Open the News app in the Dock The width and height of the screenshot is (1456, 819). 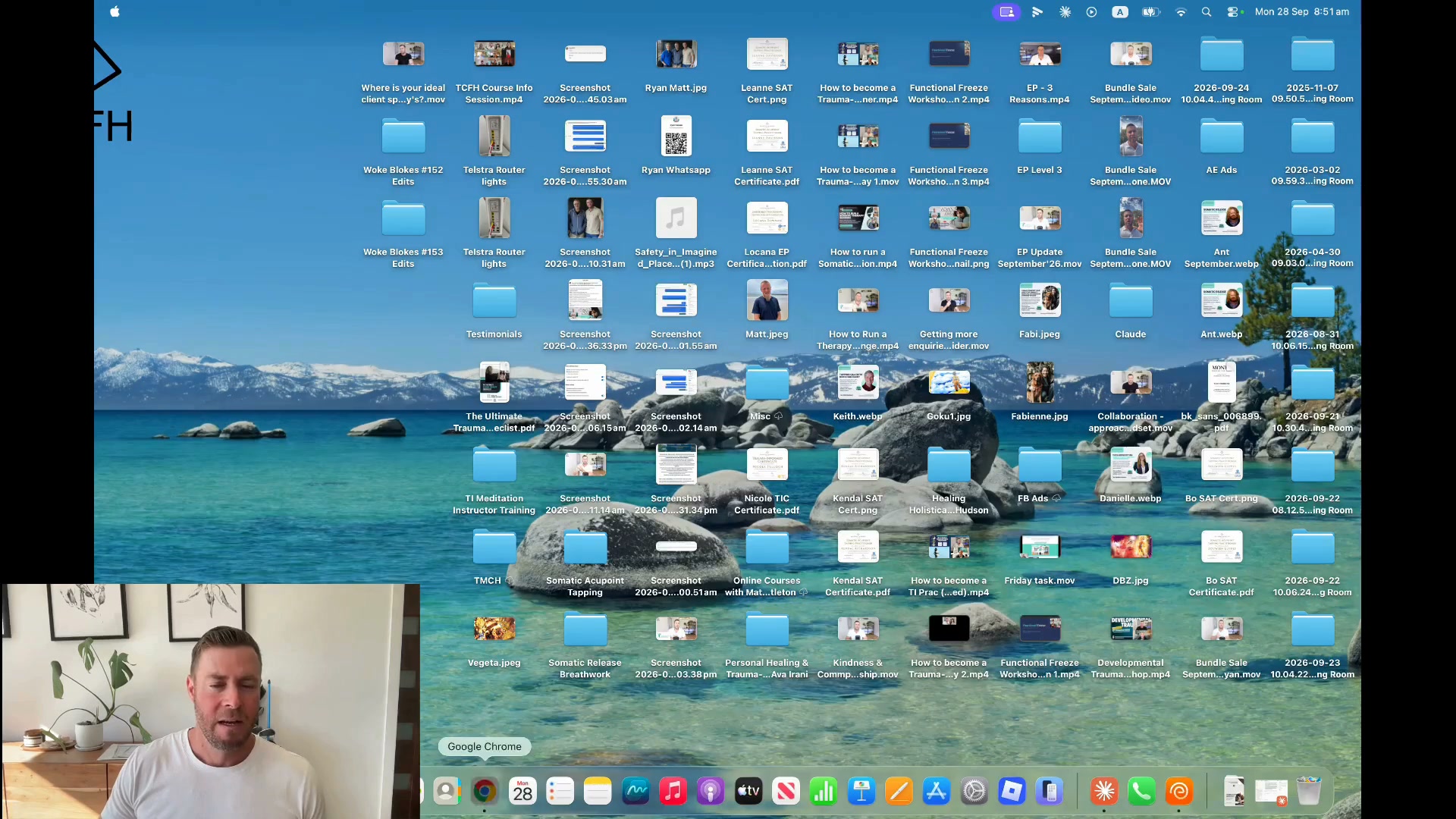pos(786,792)
